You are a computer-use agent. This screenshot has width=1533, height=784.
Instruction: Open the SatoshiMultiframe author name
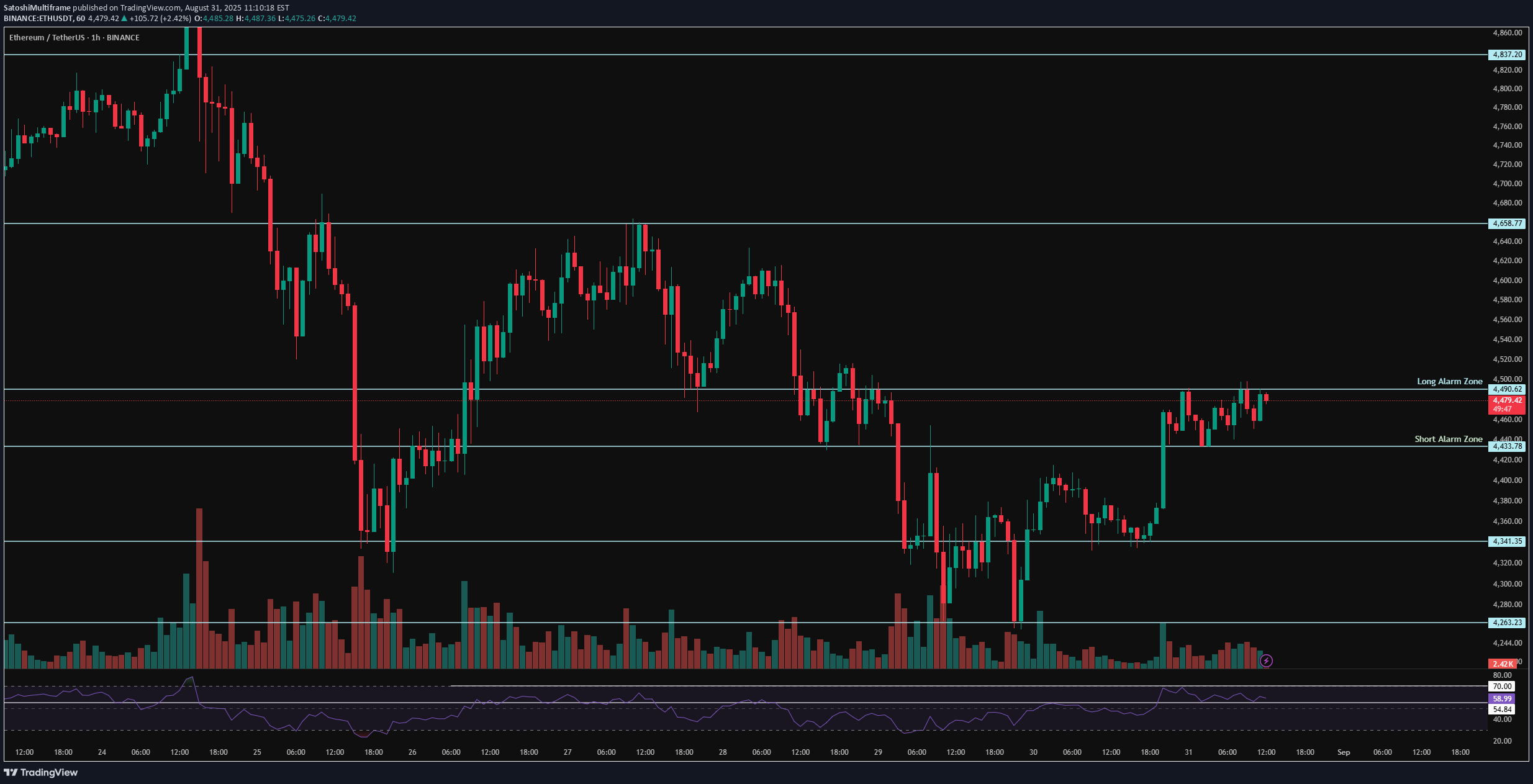(37, 8)
